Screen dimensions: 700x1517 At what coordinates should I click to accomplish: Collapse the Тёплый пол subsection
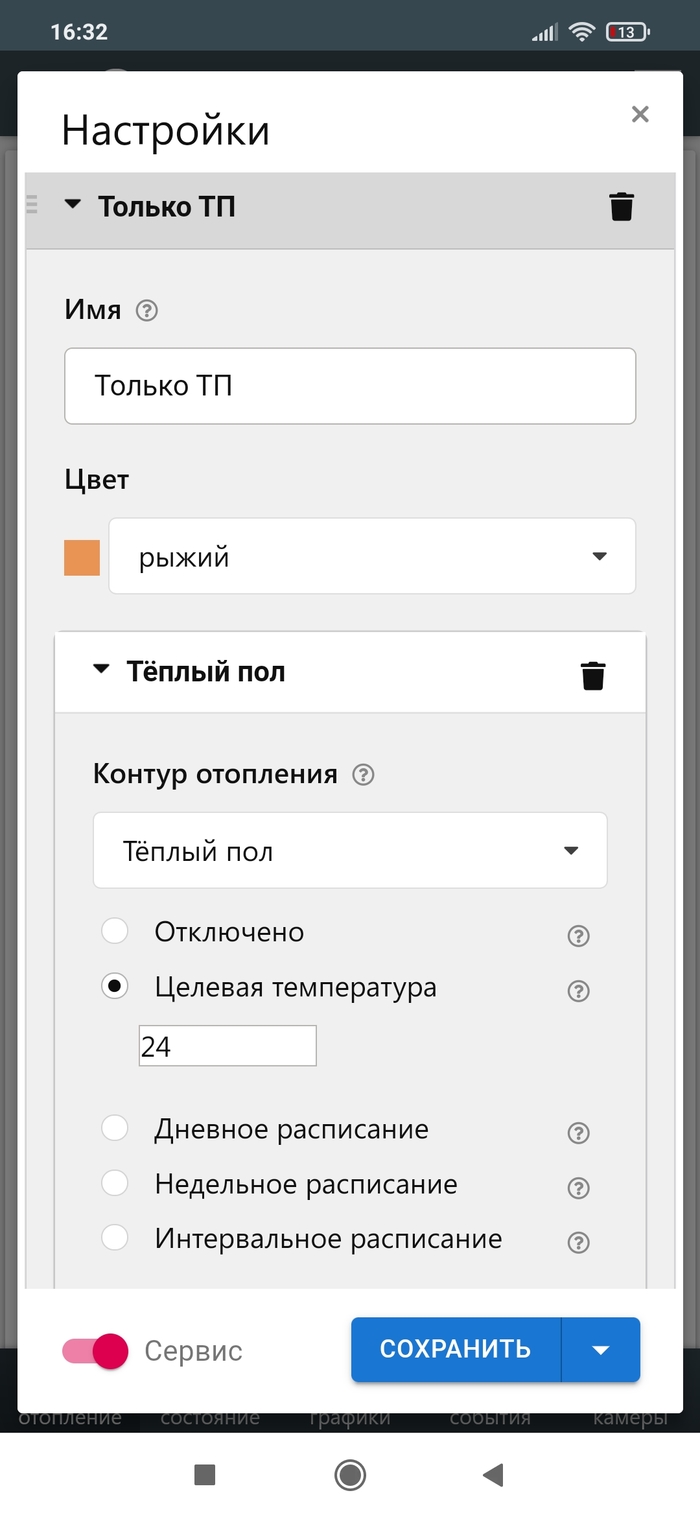[100, 671]
